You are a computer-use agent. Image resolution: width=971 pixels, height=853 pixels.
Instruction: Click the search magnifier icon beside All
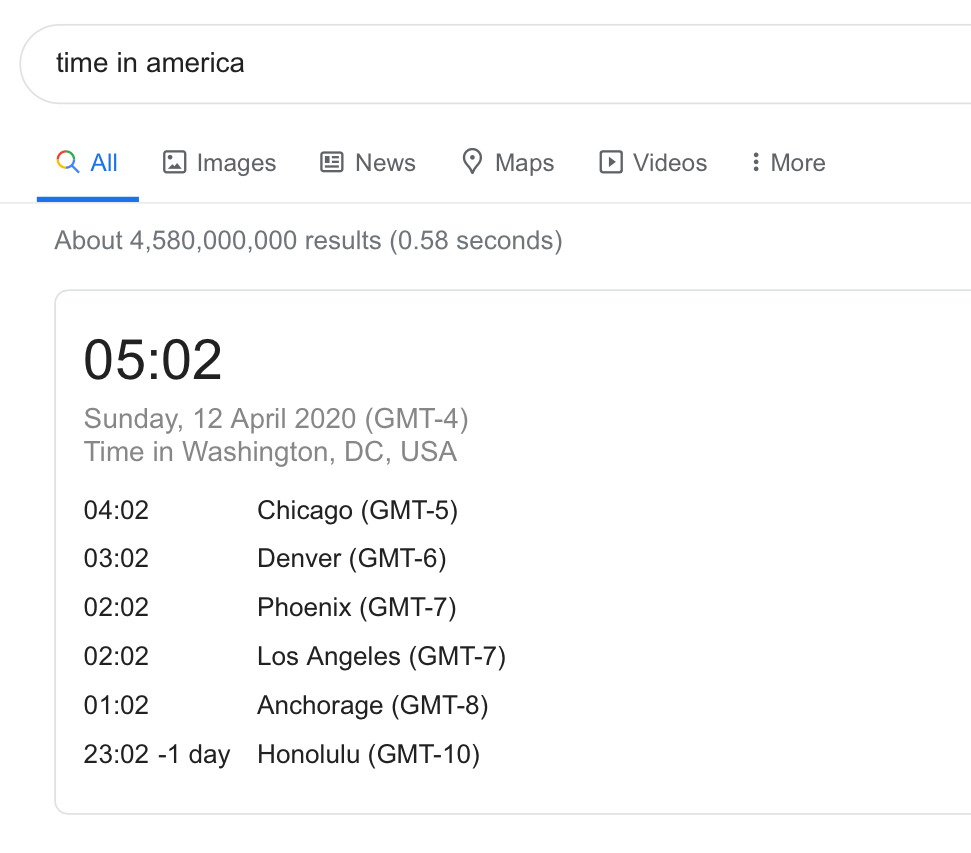68,162
